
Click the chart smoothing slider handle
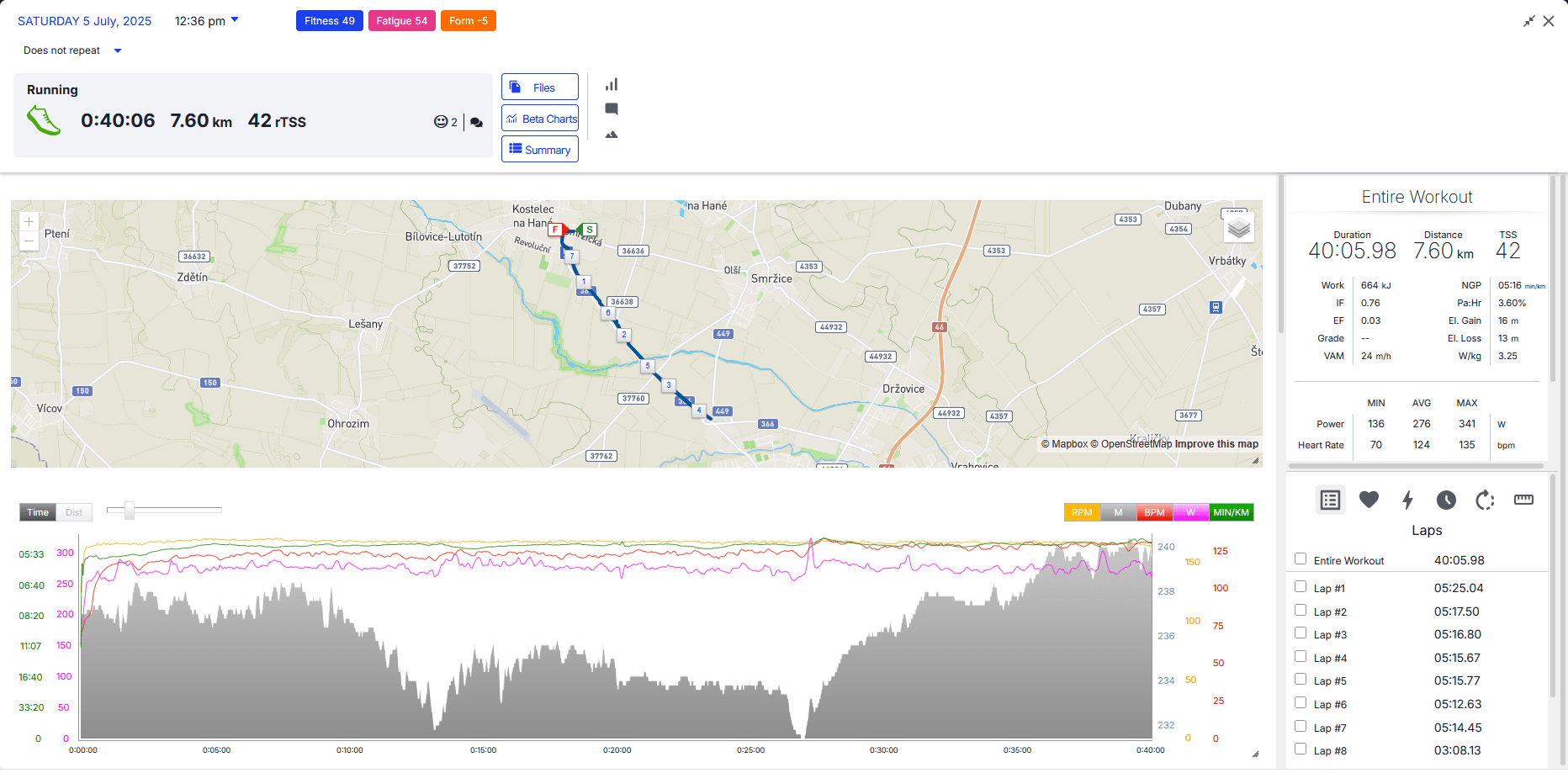pyautogui.click(x=130, y=510)
